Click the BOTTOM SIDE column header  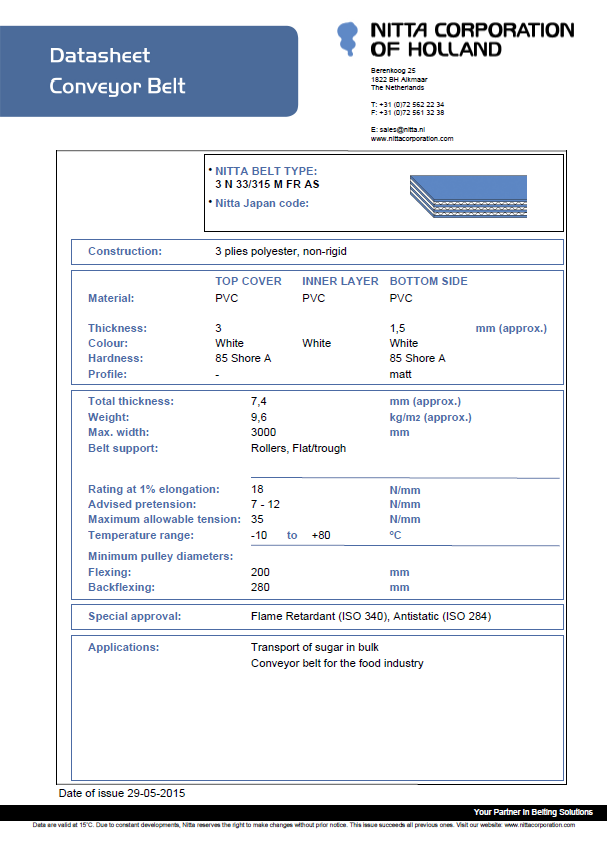coord(429,281)
